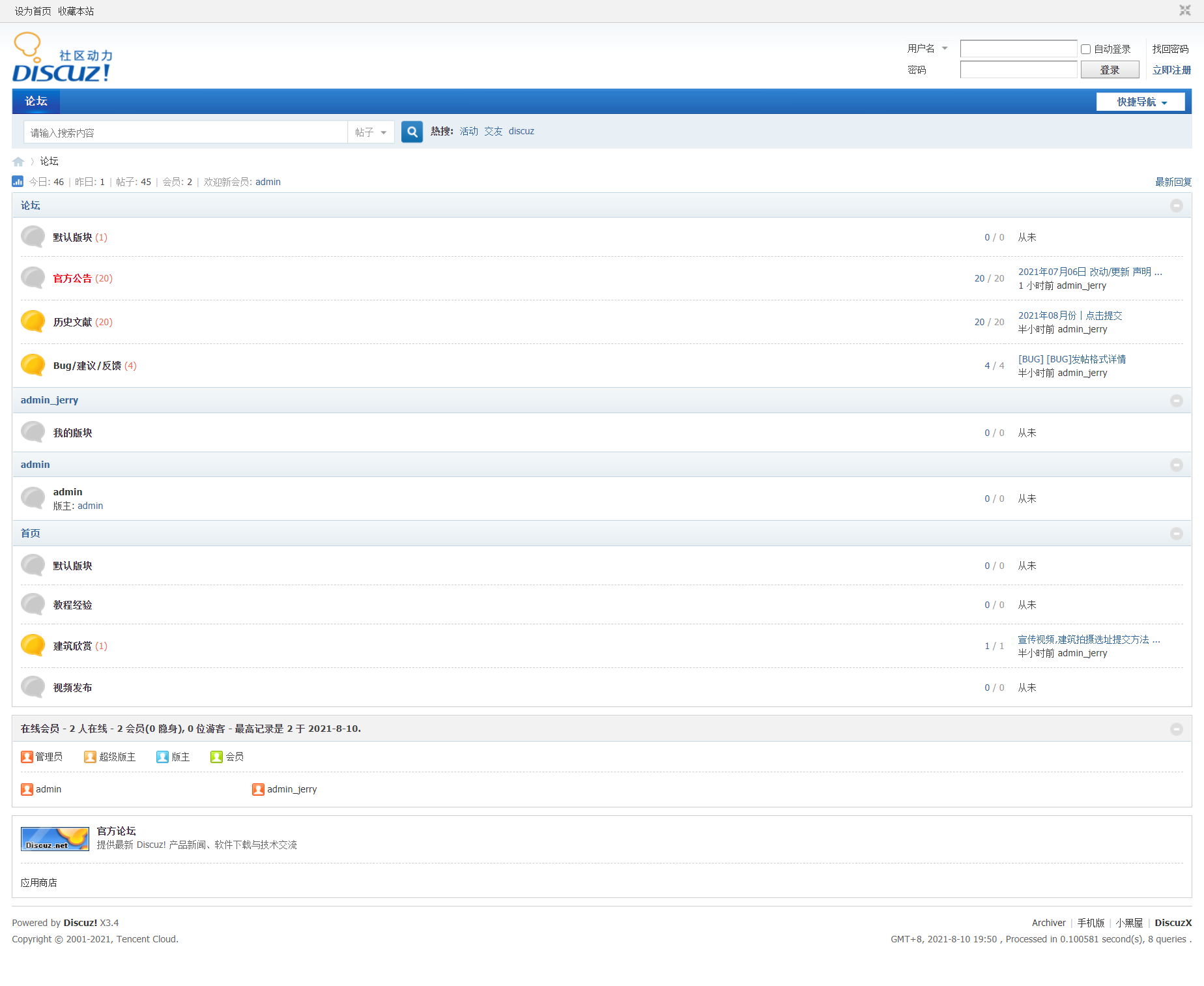
Task: Open the forum statistics chart icon
Action: click(18, 182)
